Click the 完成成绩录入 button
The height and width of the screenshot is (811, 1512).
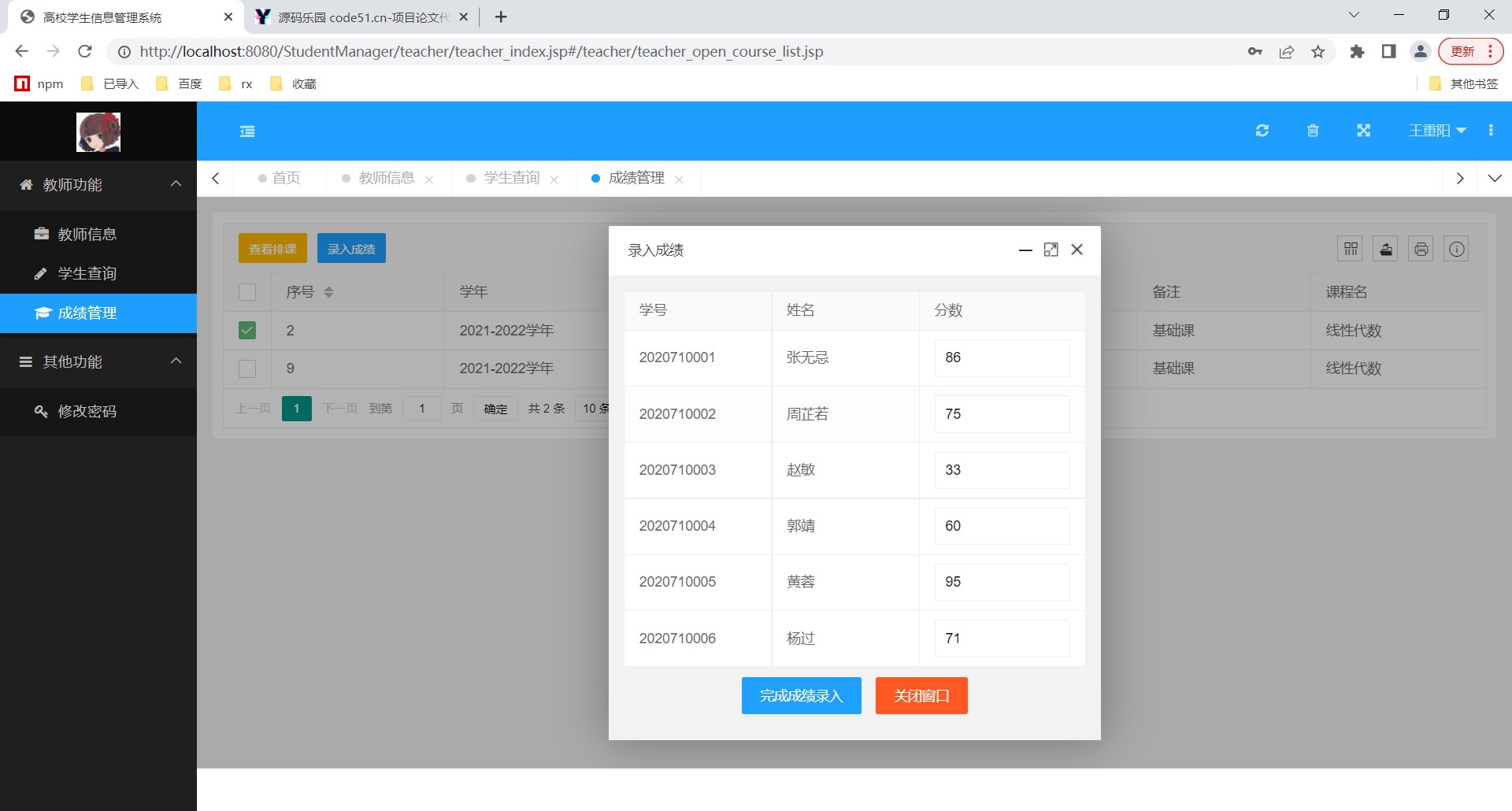coord(801,696)
